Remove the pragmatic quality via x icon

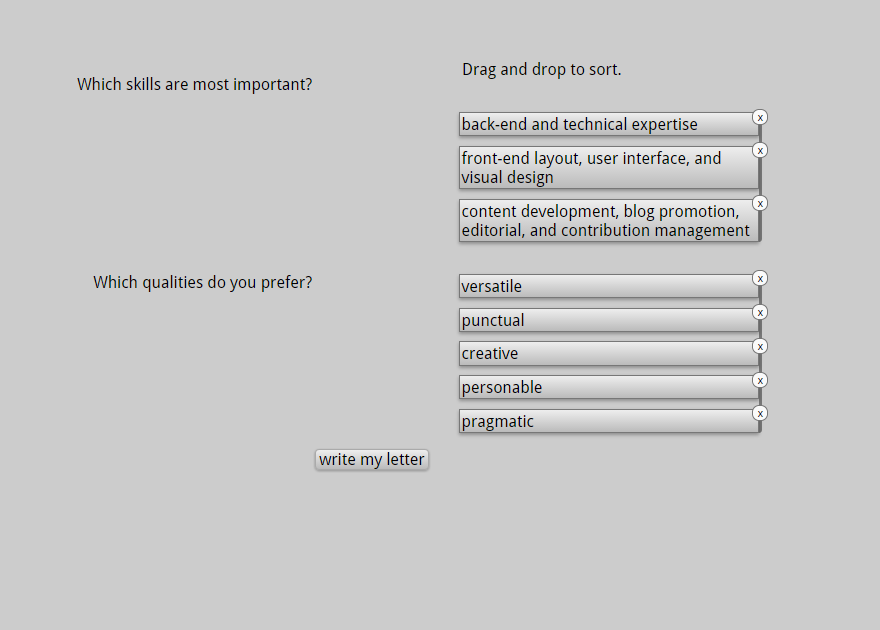pos(760,413)
